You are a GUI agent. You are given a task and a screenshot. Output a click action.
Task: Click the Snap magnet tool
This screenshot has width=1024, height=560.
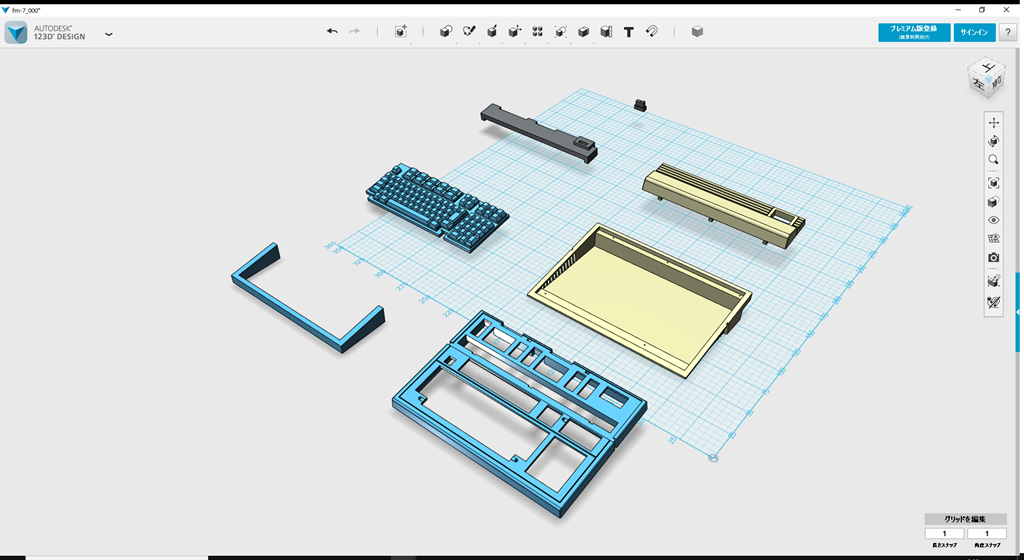pos(651,32)
